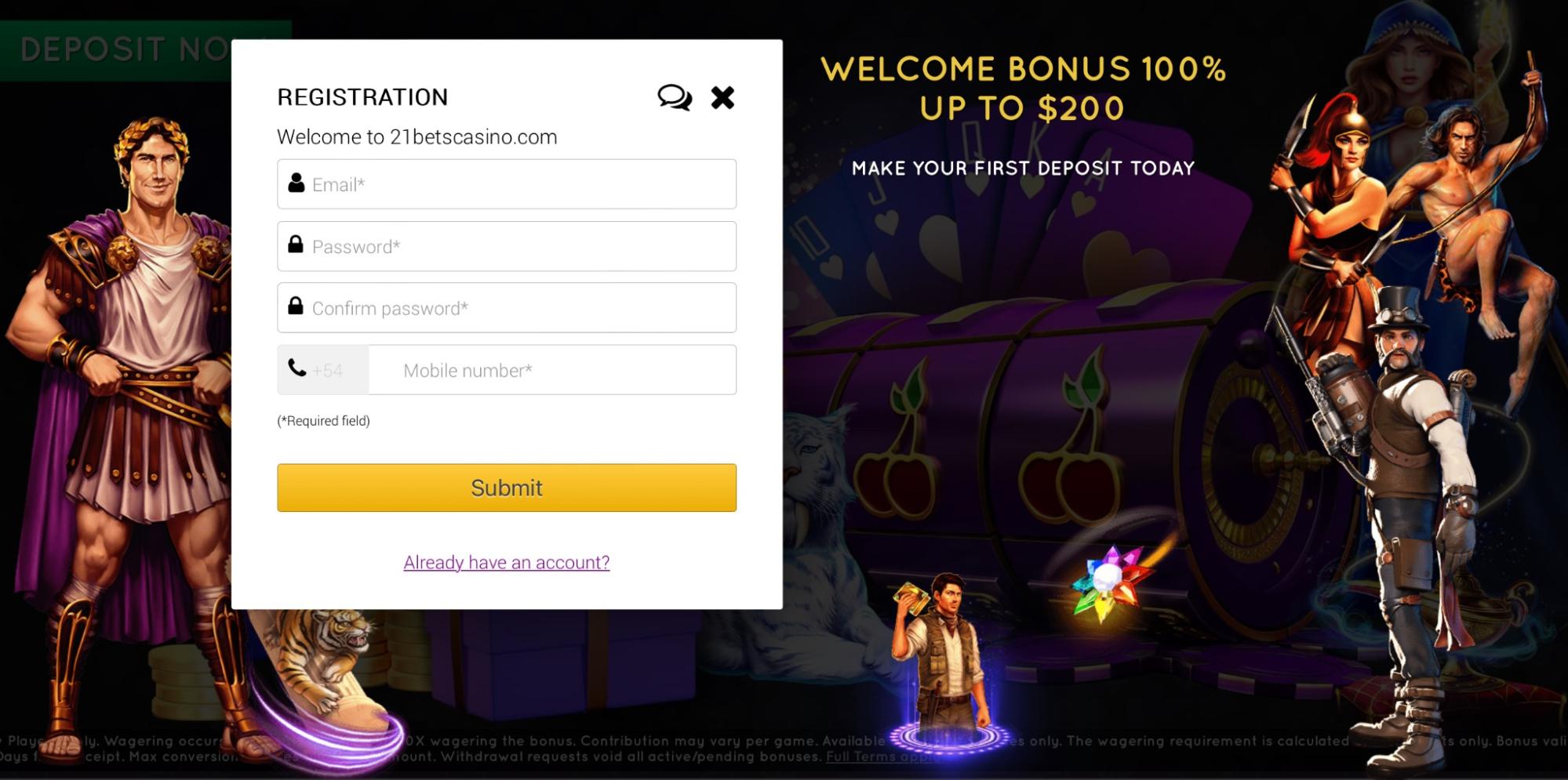The height and width of the screenshot is (780, 1568).
Task: Focus the Confirm password input field
Action: tap(507, 308)
